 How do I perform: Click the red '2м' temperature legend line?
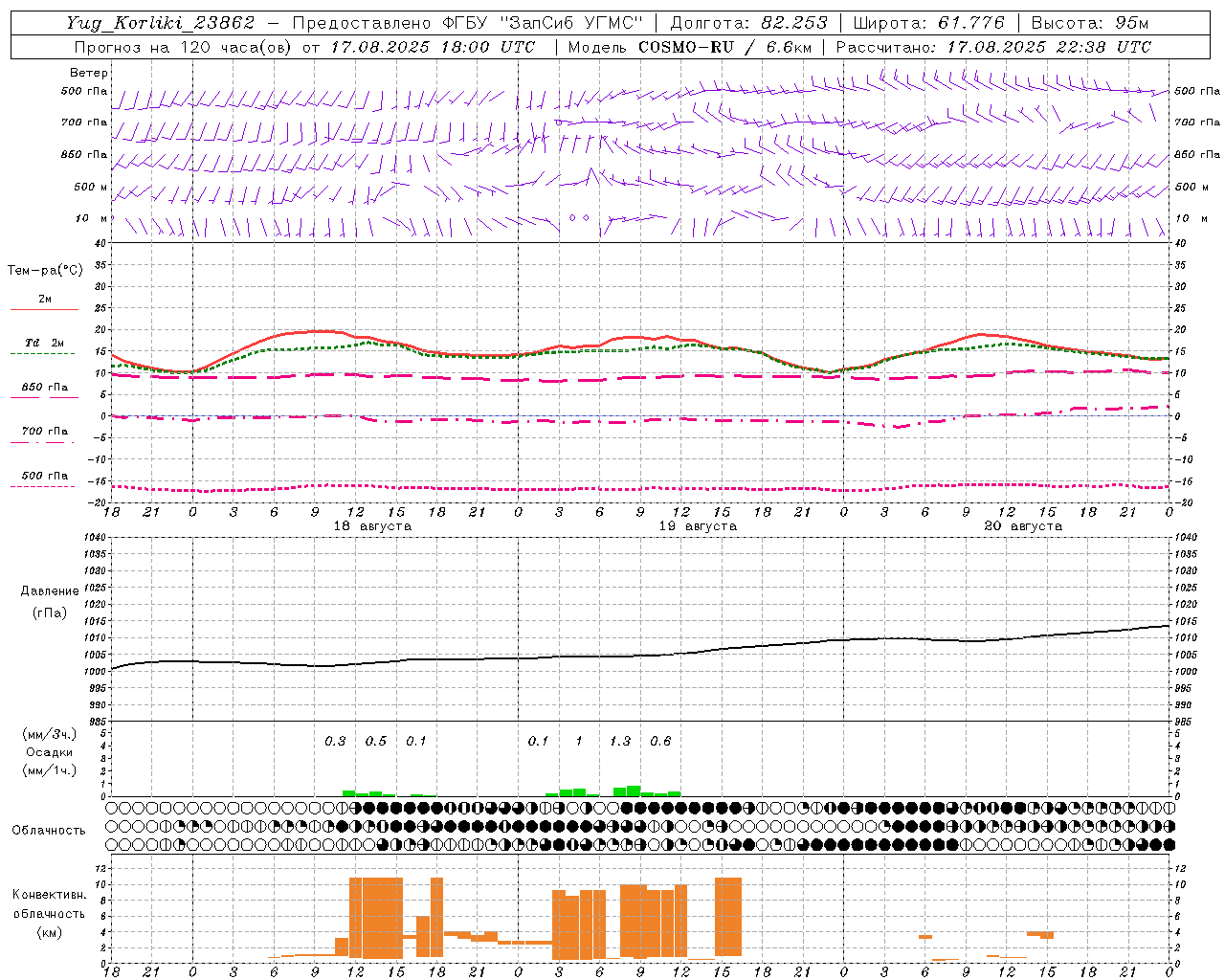[44, 310]
